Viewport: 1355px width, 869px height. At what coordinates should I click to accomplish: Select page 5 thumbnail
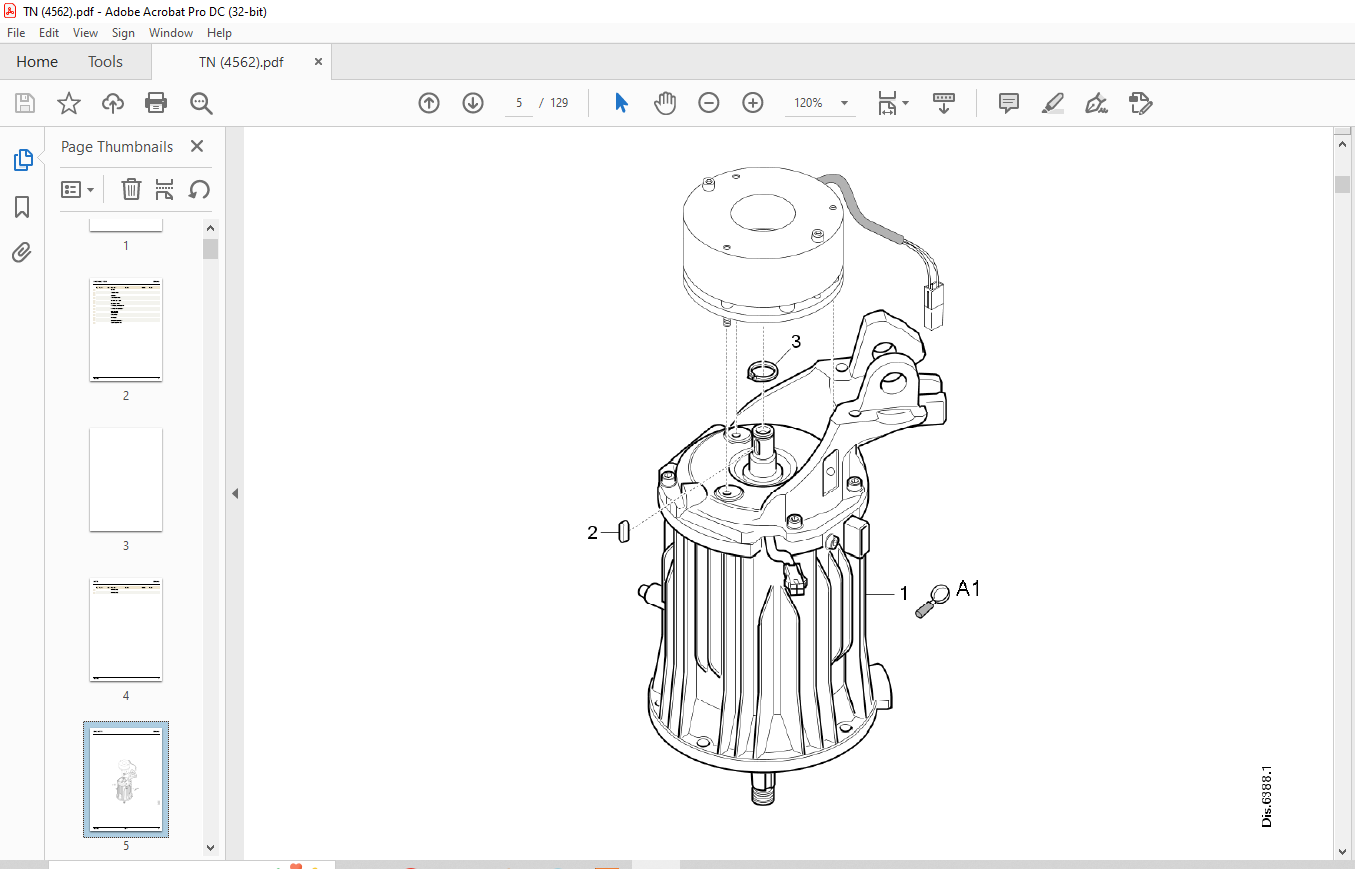(x=126, y=779)
